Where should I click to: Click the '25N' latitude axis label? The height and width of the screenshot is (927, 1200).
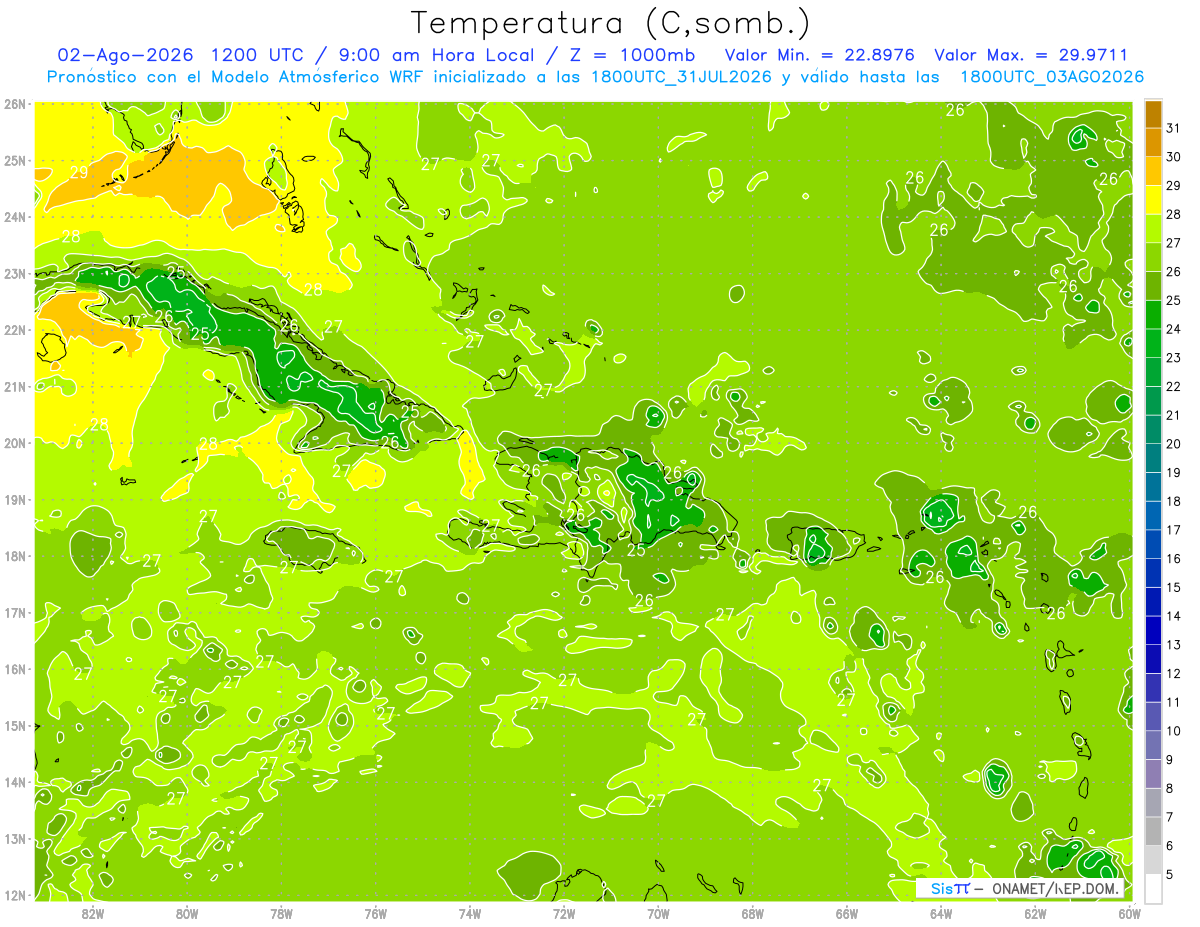tap(15, 161)
